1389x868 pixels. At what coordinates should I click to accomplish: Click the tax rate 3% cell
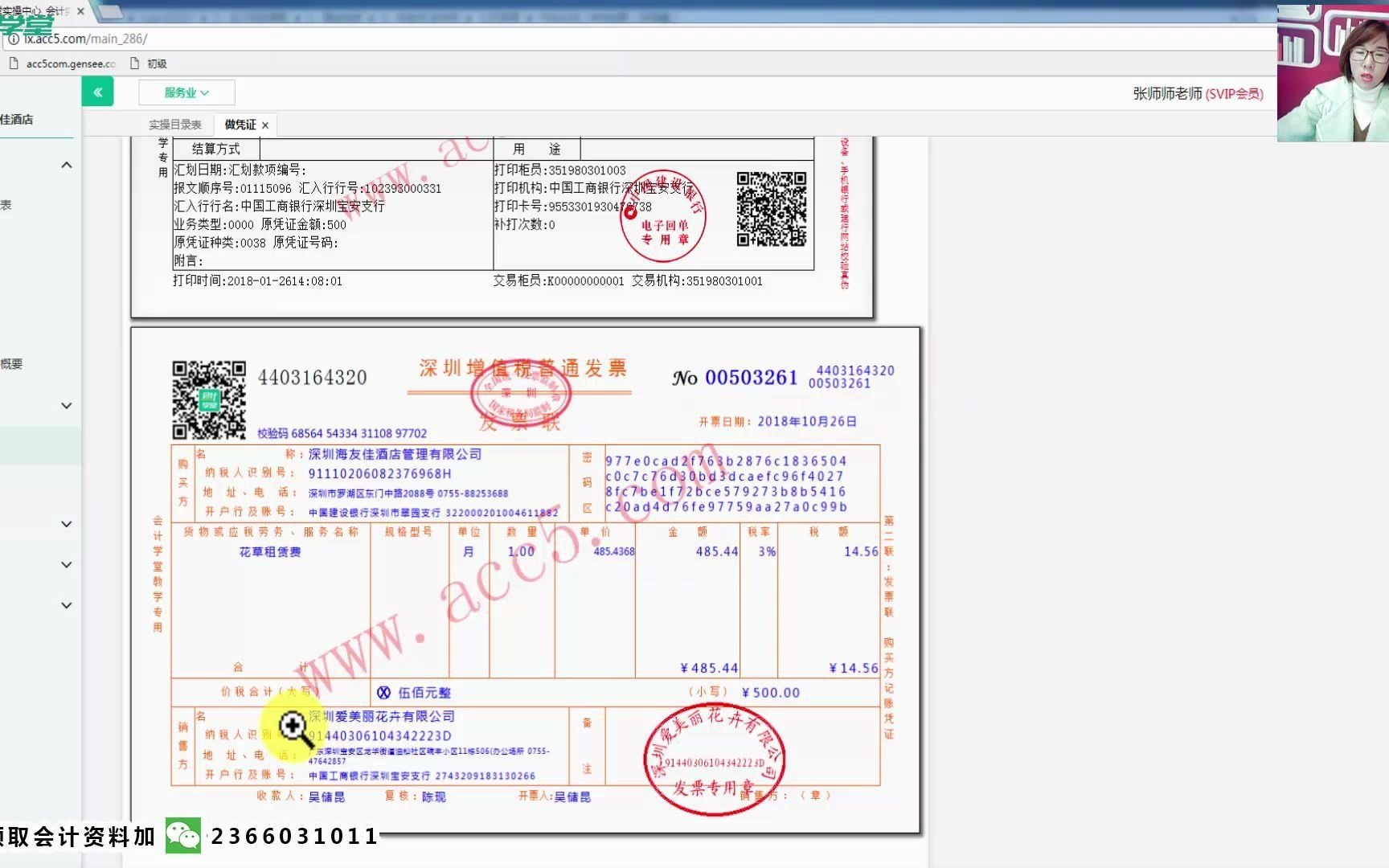pos(767,551)
